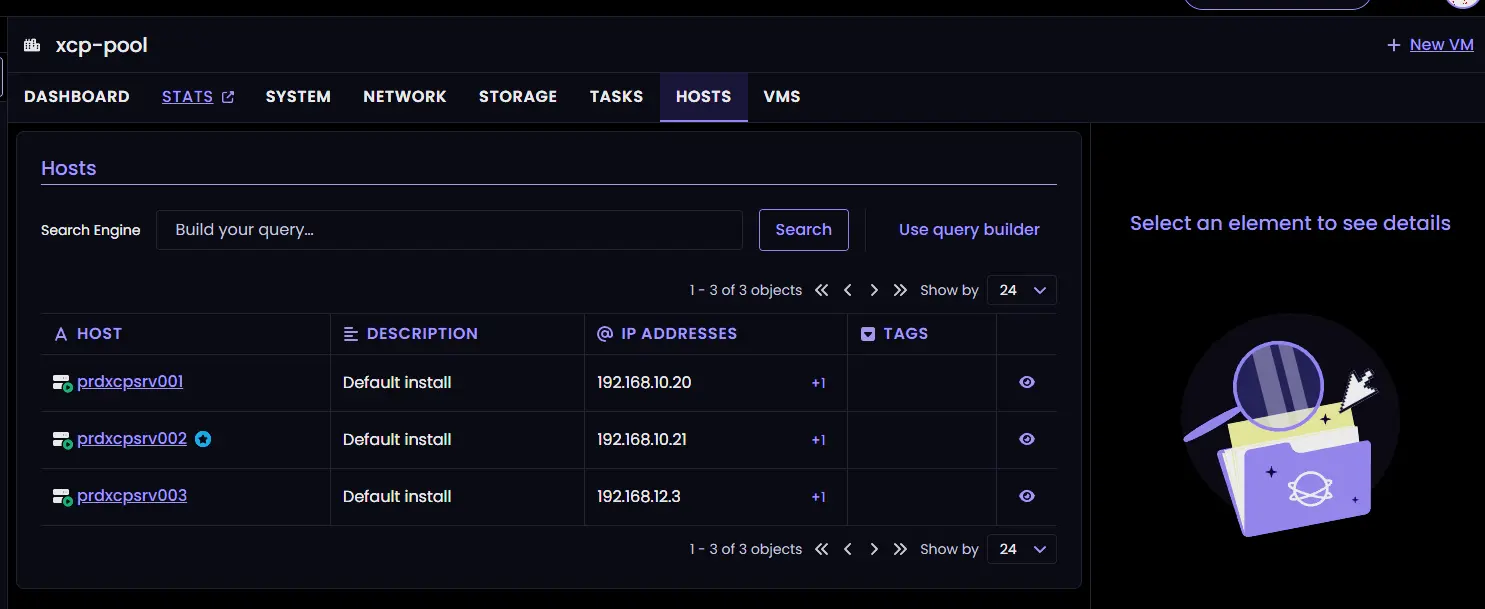Viewport: 1485px width, 609px height.
Task: Click the pool icon beside xcp-pool
Action: point(32,46)
